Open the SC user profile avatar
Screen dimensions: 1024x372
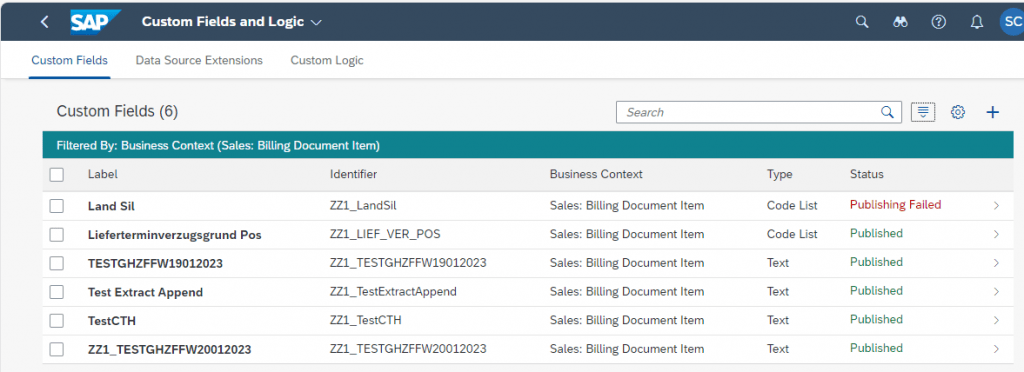click(x=1012, y=22)
